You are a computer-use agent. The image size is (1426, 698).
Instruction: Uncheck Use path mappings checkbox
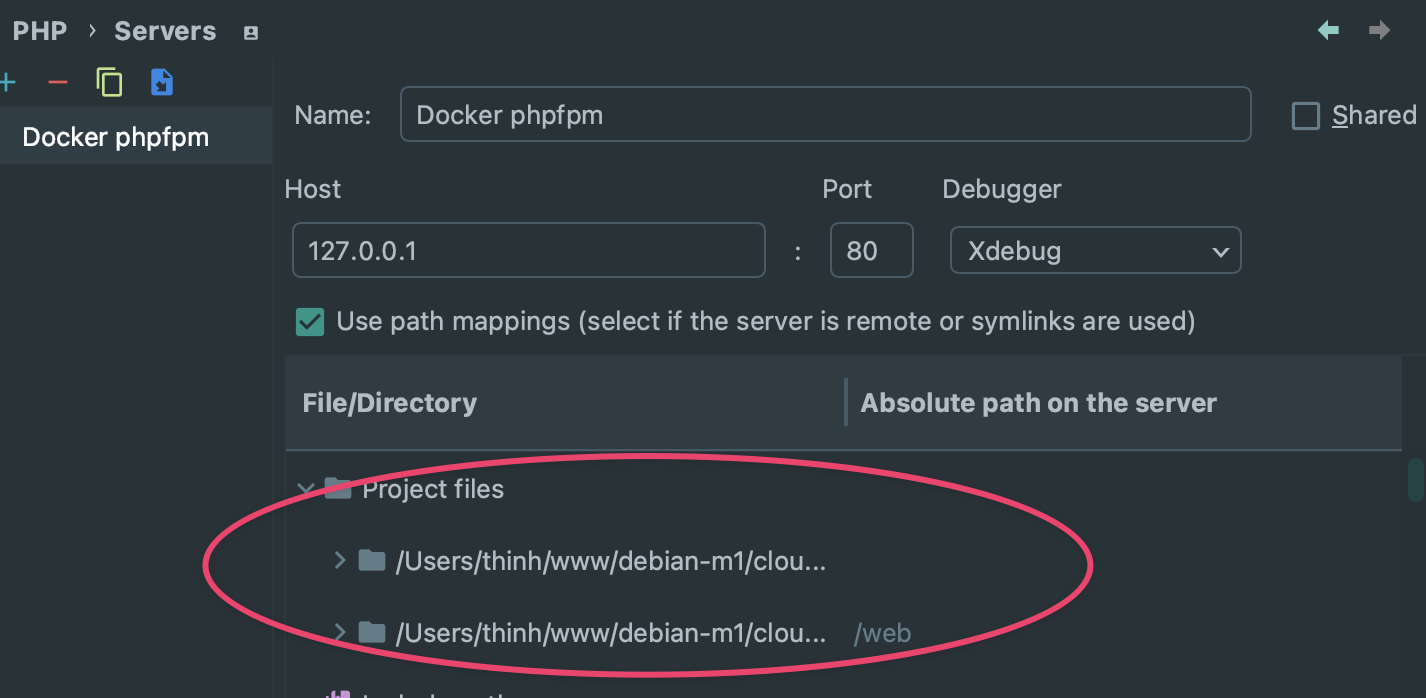coord(310,322)
